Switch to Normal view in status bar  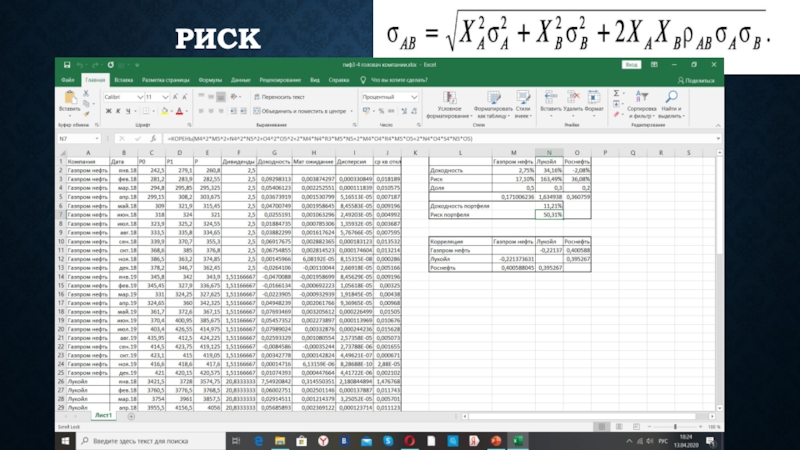(602, 427)
